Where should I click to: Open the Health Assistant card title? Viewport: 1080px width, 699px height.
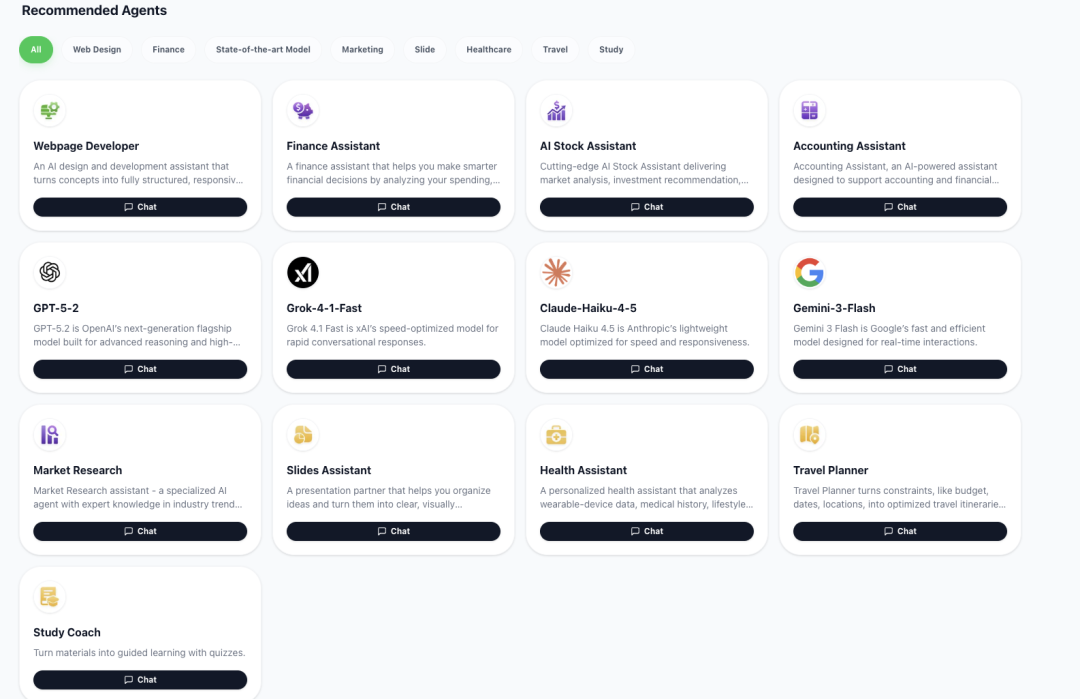[x=583, y=470]
